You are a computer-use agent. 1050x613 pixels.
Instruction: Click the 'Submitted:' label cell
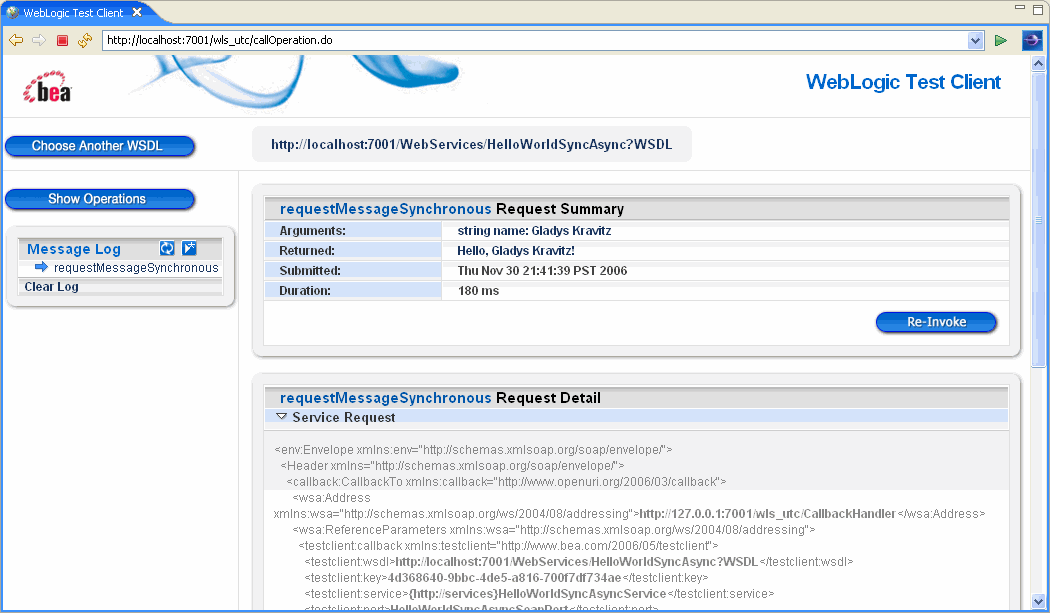[353, 271]
